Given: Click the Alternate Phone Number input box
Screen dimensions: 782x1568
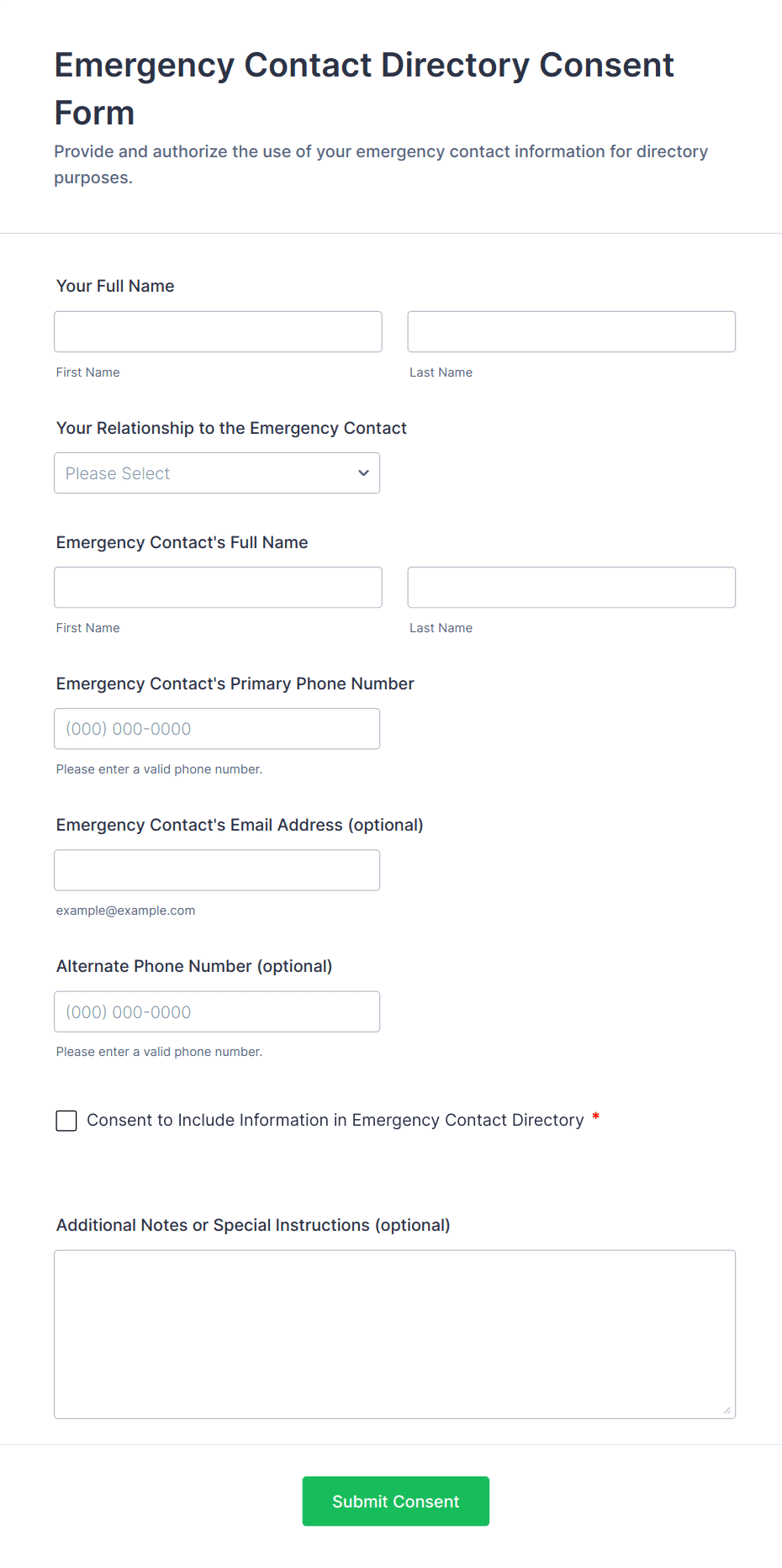Looking at the screenshot, I should click(x=216, y=1011).
